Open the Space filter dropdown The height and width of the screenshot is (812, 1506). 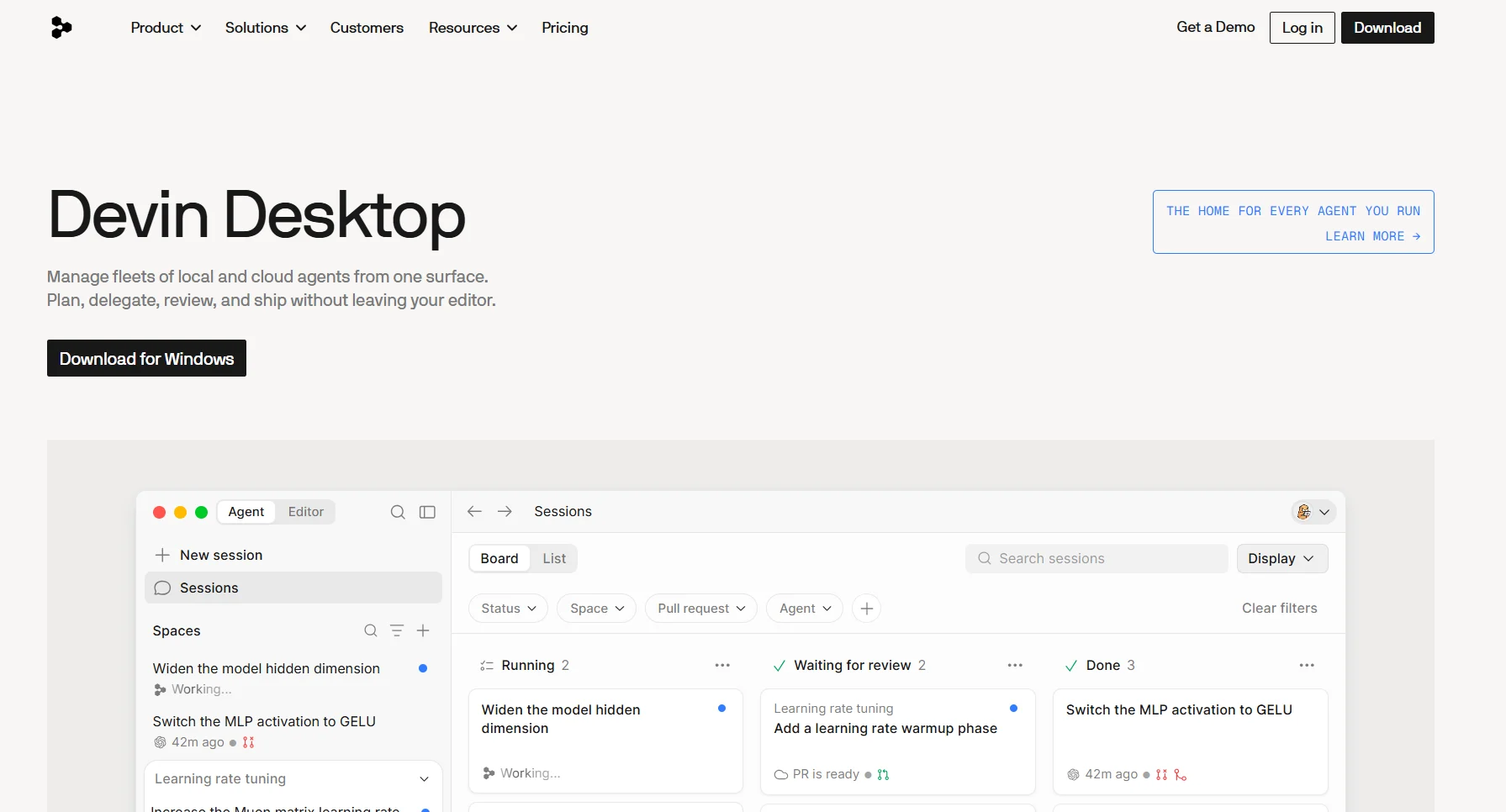597,609
